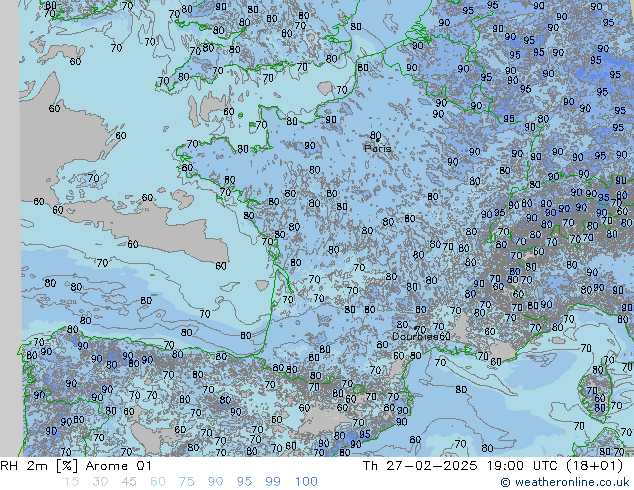Click the 'Th 27-02-2025 19:00 UTC (18+01)' timestamp
The width and height of the screenshot is (634, 490).
(x=493, y=466)
